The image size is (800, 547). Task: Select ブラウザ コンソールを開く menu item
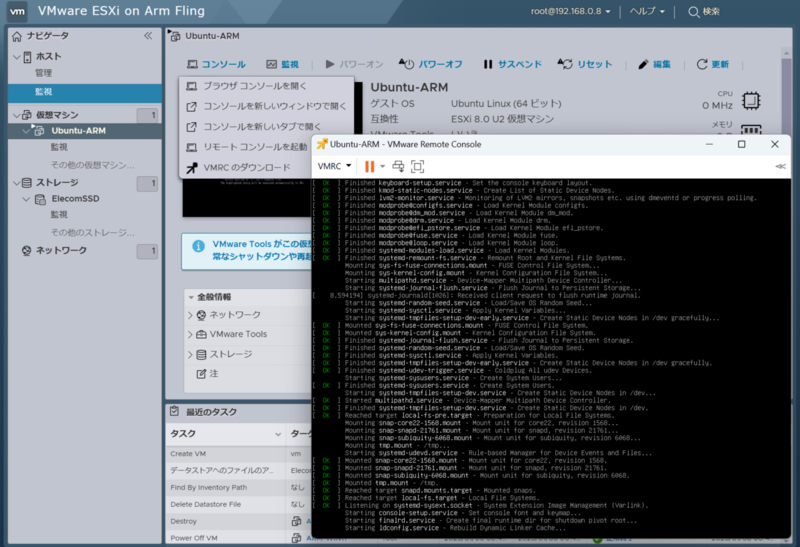(x=266, y=86)
